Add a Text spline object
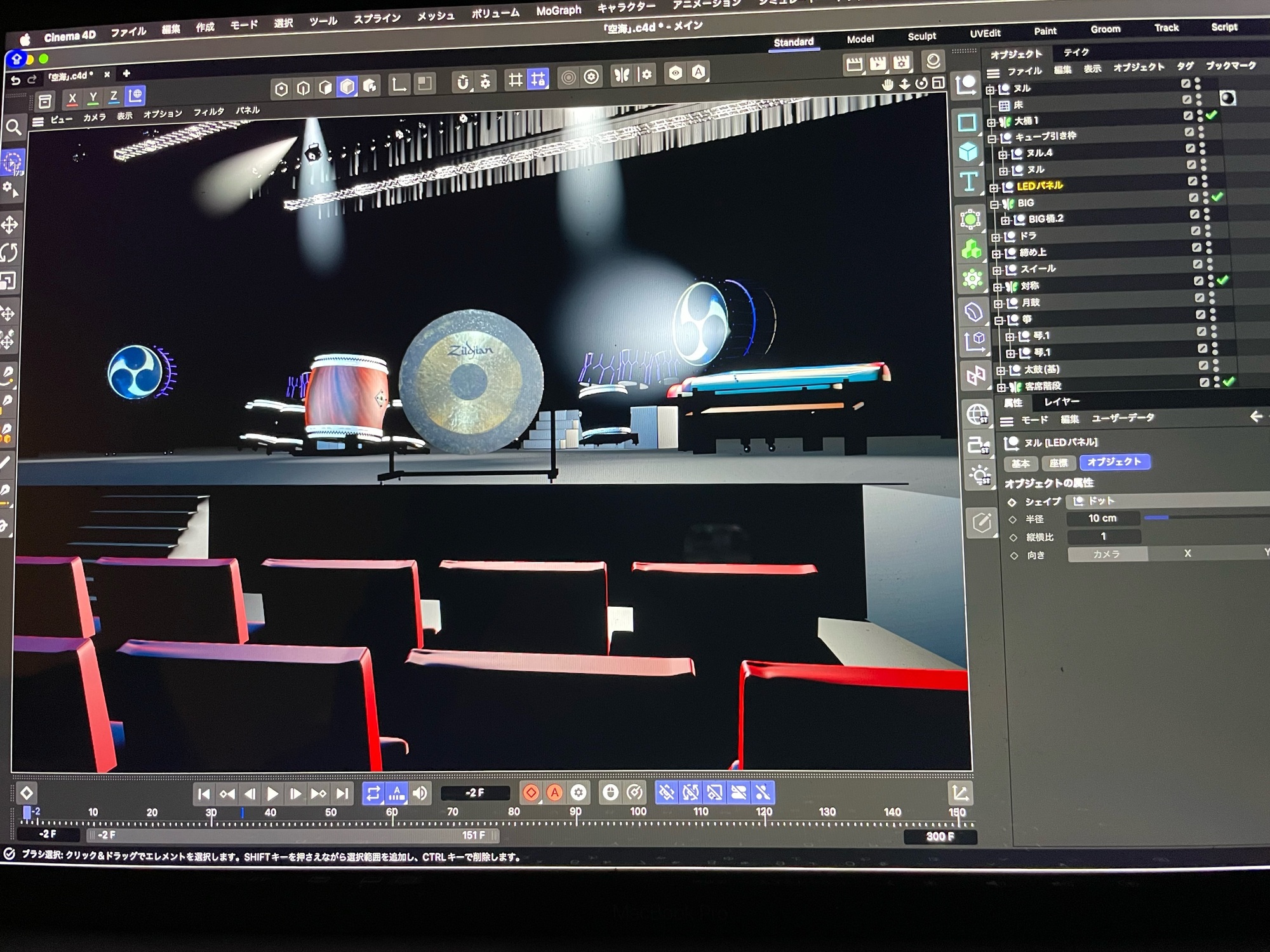The width and height of the screenshot is (1270, 952). tap(969, 182)
